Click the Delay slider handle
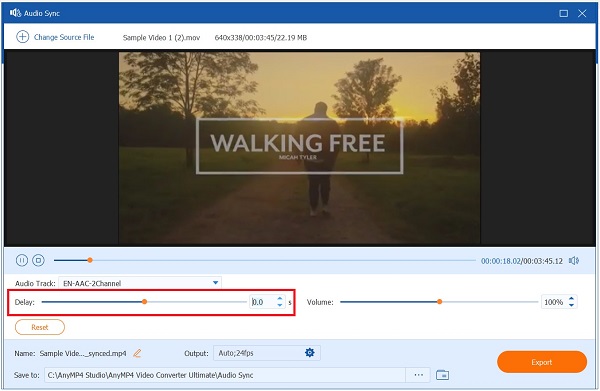The image size is (600, 391). point(145,302)
